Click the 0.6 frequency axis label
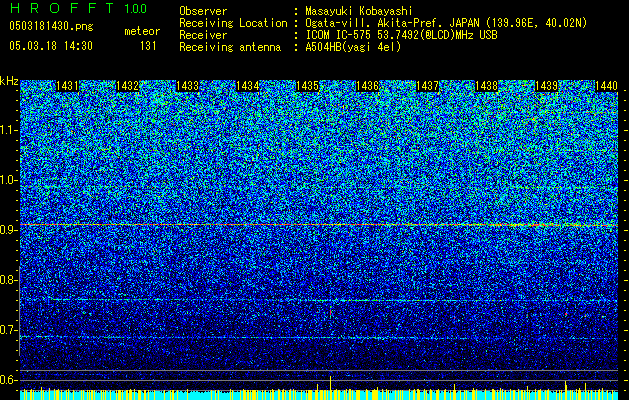Image resolution: width=629 pixels, height=400 pixels. coord(8,380)
